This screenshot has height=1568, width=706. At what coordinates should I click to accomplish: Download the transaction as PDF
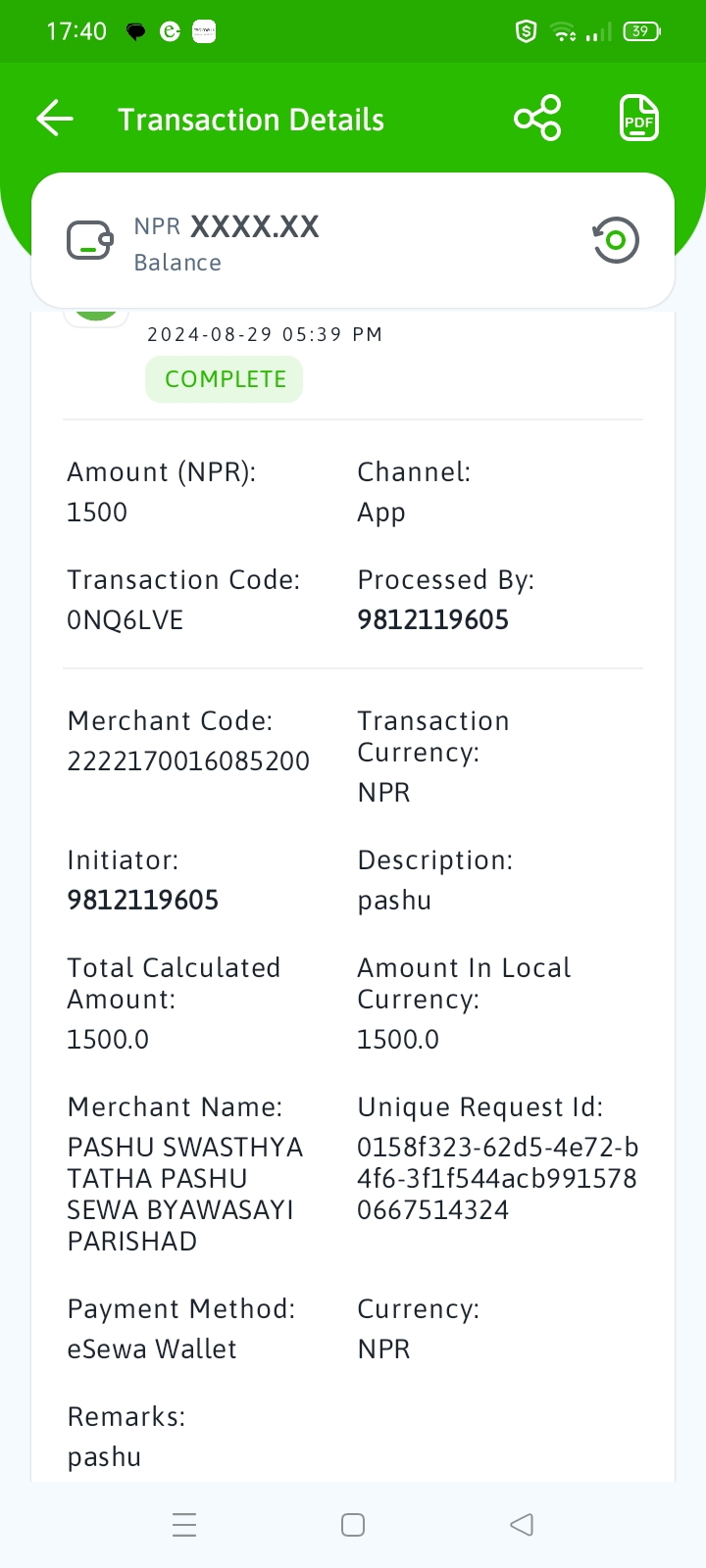(x=639, y=119)
